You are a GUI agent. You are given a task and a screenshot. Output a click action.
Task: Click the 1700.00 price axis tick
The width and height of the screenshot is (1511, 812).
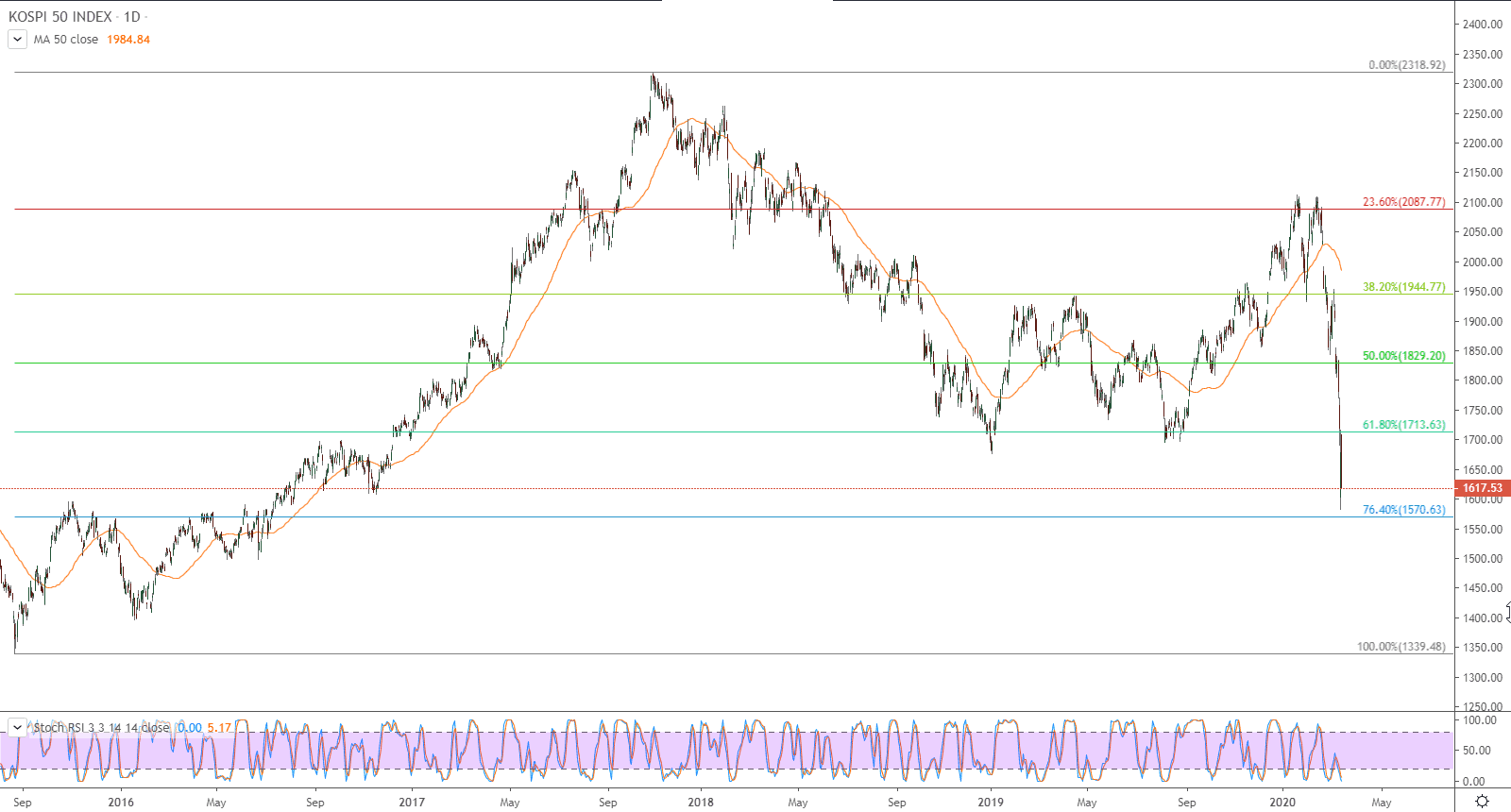click(x=1483, y=440)
